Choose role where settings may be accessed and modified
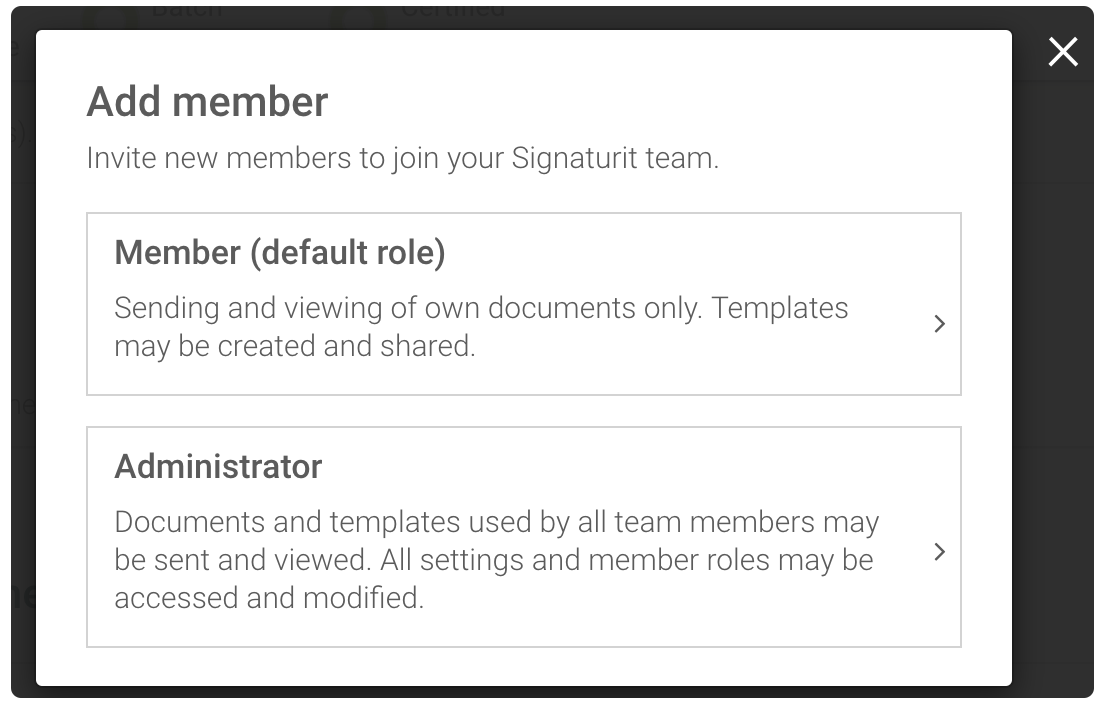 pyautogui.click(x=524, y=537)
